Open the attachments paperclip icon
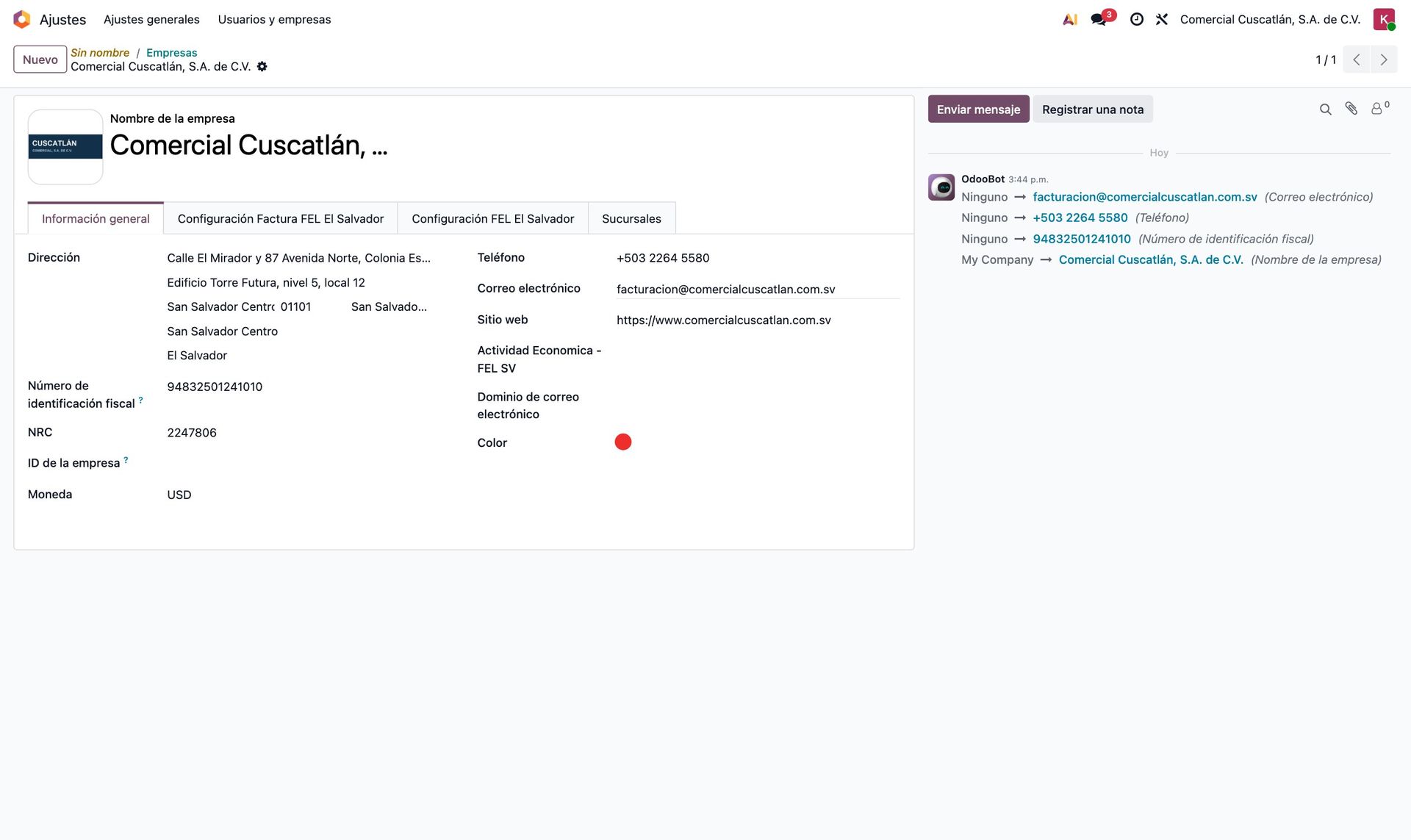 pyautogui.click(x=1351, y=109)
